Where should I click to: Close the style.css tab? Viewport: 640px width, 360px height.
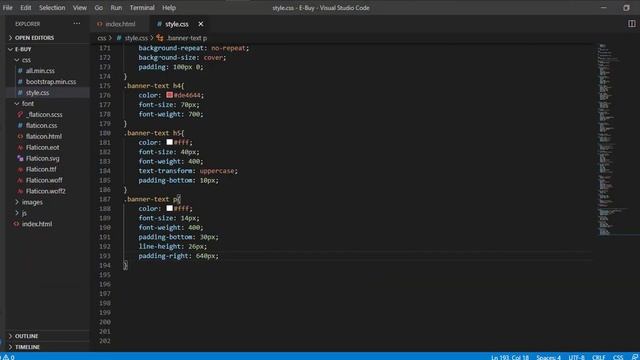[x=200, y=24]
